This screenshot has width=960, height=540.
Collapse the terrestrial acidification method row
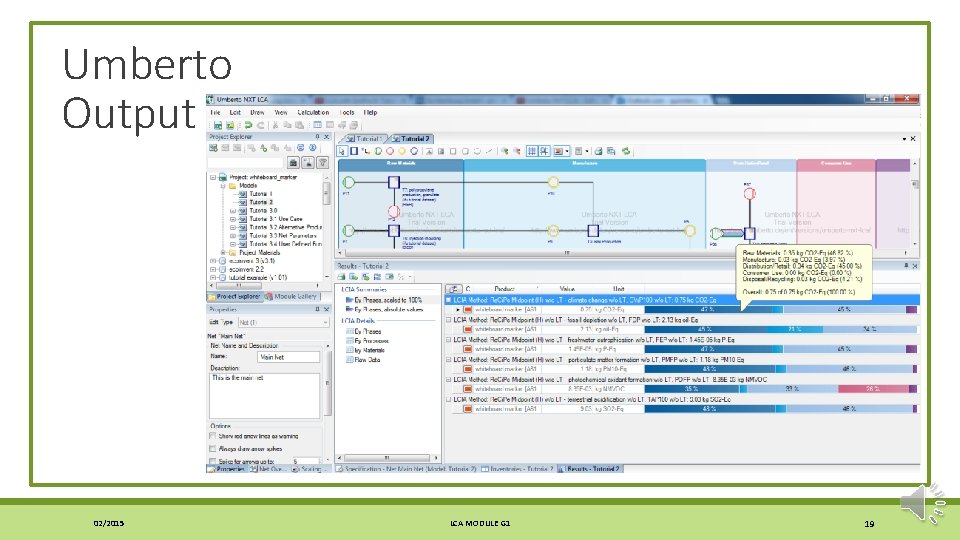(449, 399)
